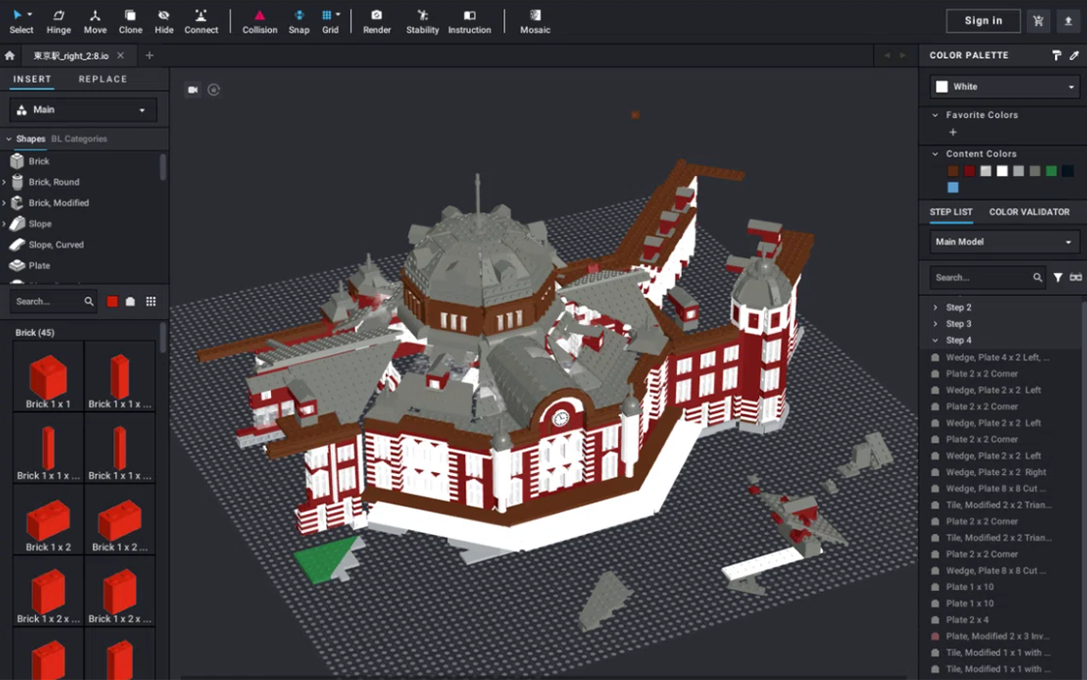Open Instruction maker

click(469, 21)
